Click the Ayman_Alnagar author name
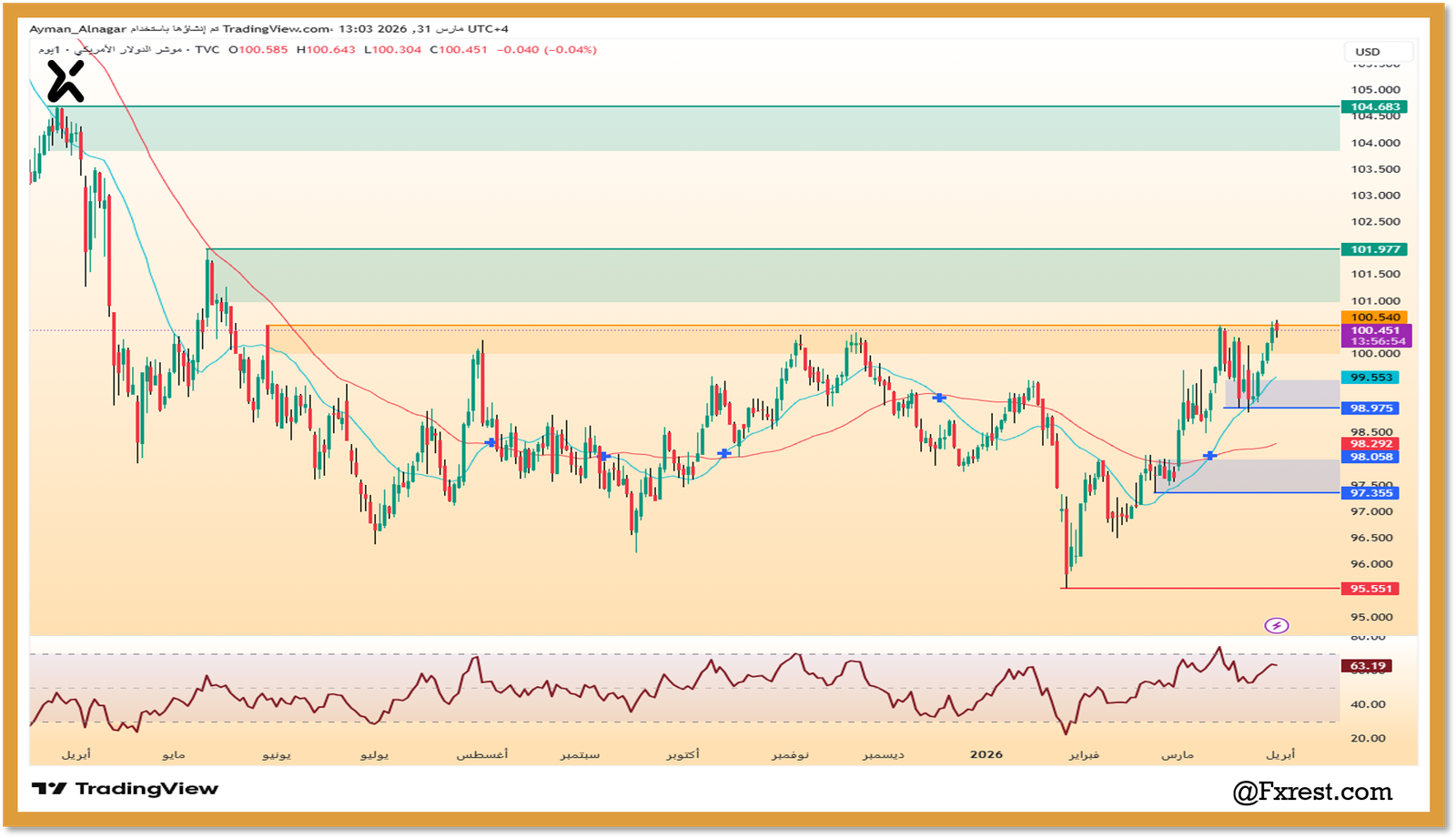The image size is (1456, 838). click(x=77, y=29)
